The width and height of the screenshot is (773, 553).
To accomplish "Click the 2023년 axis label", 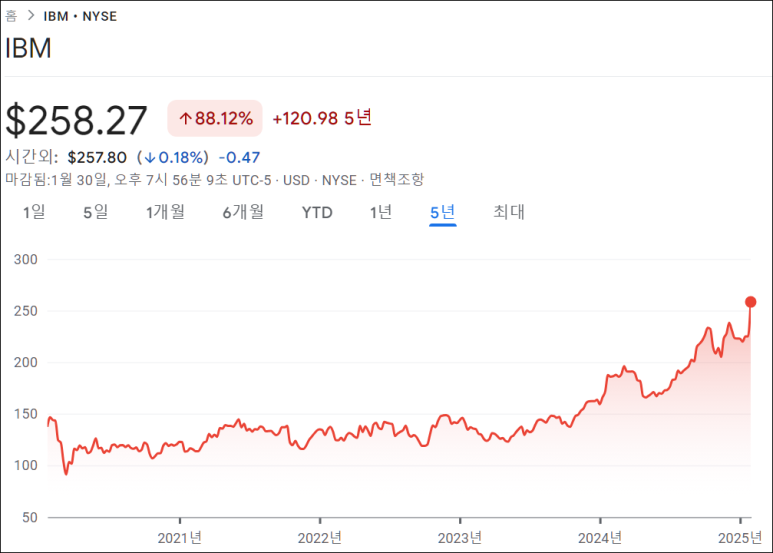I will click(x=459, y=538).
